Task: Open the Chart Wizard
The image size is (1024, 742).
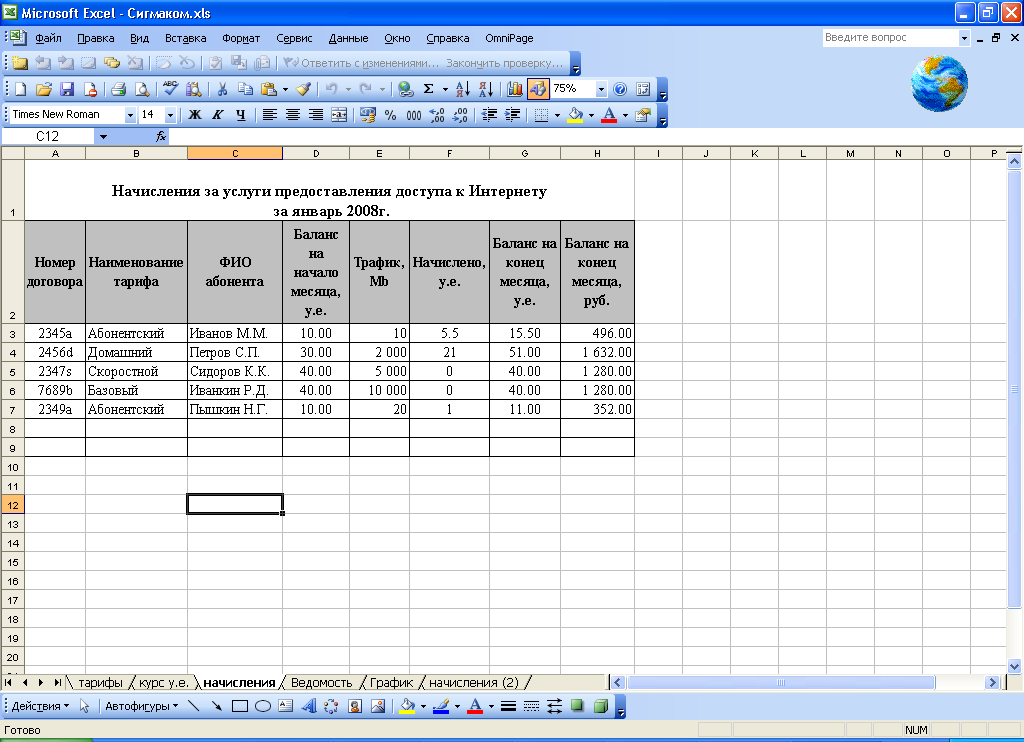Action: click(515, 89)
